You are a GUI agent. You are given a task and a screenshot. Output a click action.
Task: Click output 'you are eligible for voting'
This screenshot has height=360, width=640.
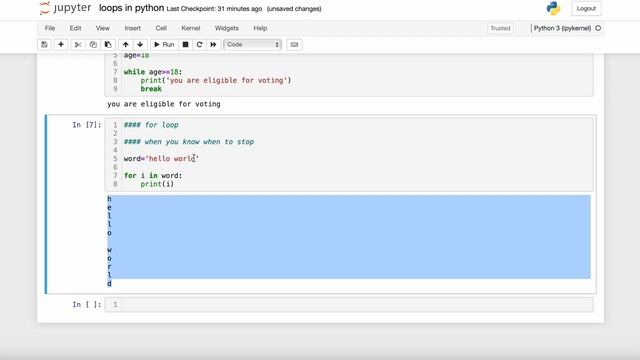(x=164, y=104)
